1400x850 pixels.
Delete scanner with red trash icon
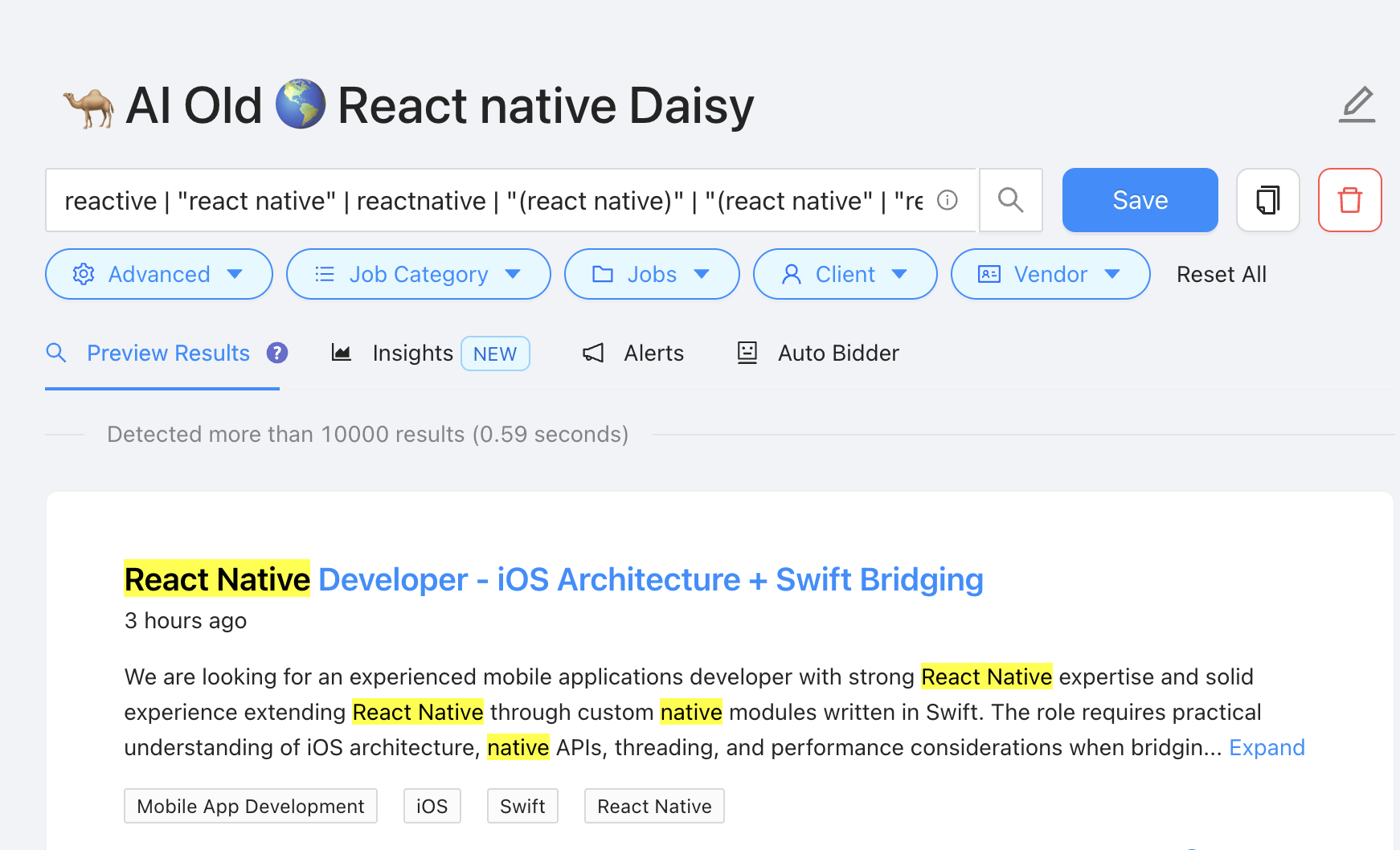pyautogui.click(x=1349, y=200)
